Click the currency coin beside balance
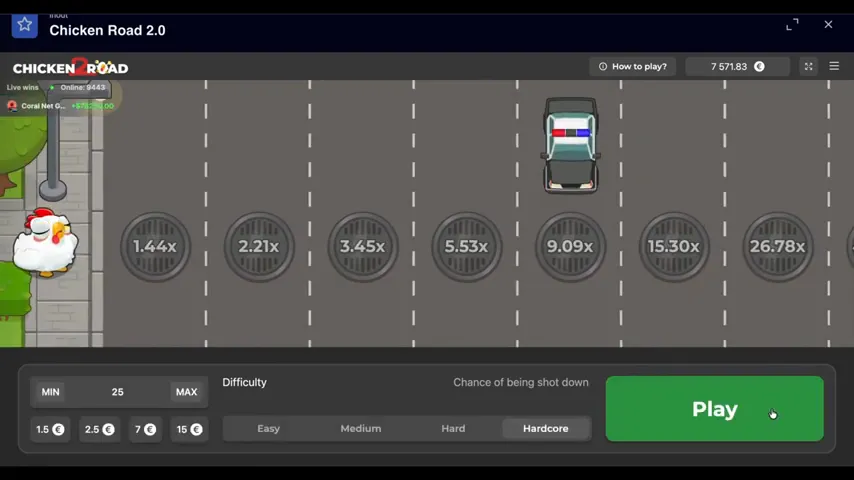Image resolution: width=854 pixels, height=480 pixels. (759, 66)
